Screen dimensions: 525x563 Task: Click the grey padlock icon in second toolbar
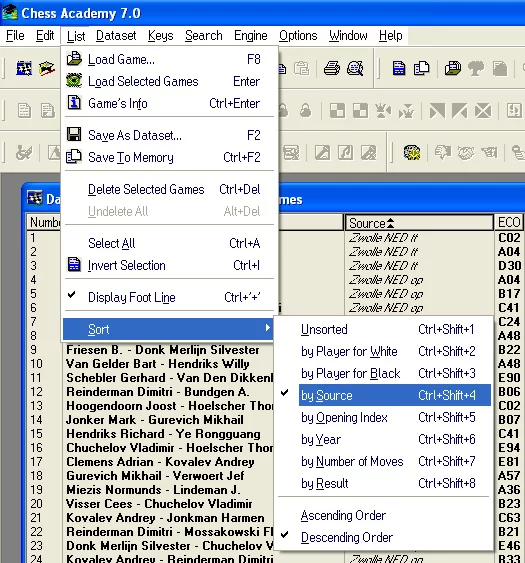pyautogui.click(x=306, y=111)
